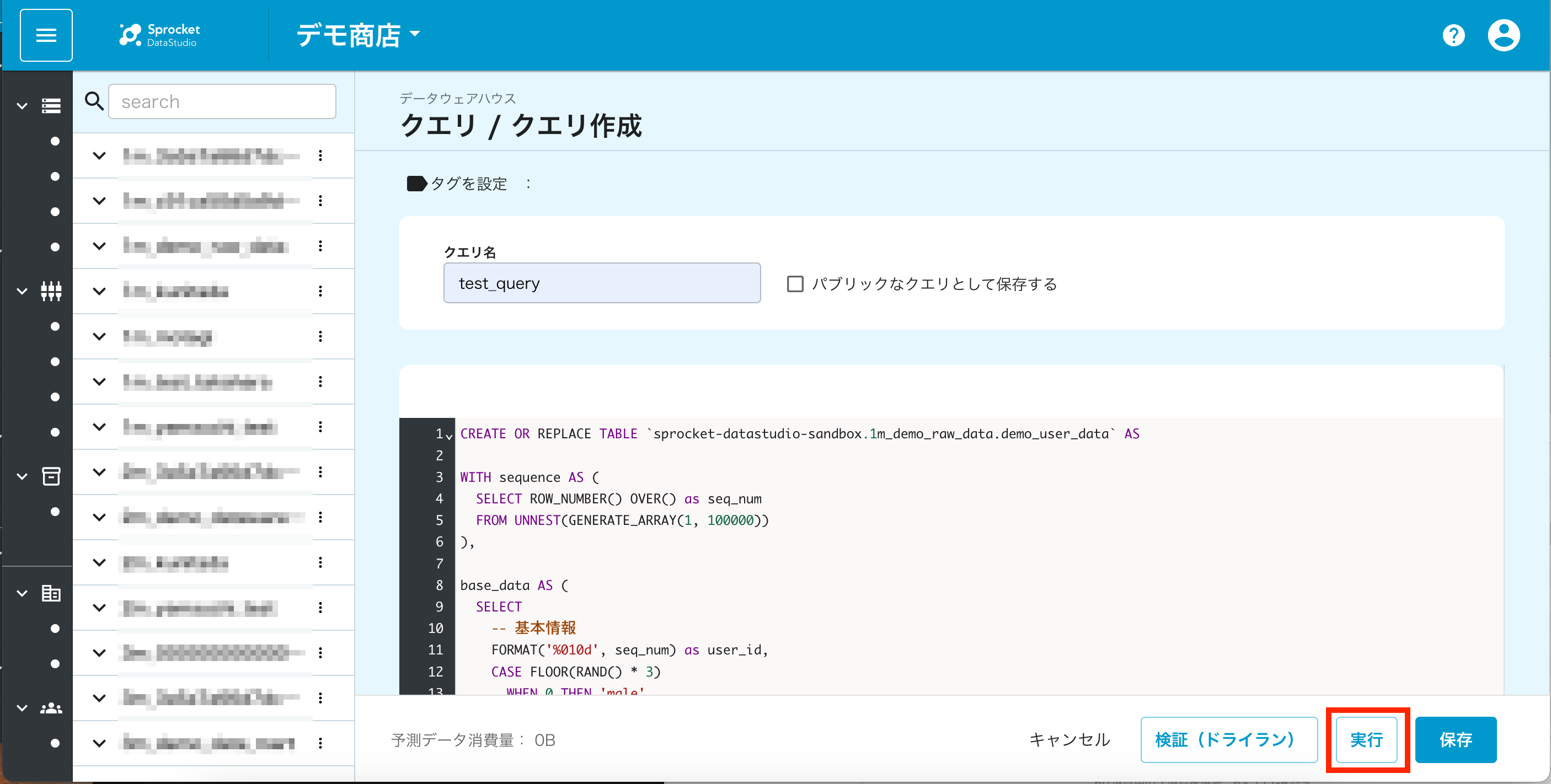This screenshot has height=784, width=1551.
Task: Click the people group icon in sidebar
Action: point(51,708)
